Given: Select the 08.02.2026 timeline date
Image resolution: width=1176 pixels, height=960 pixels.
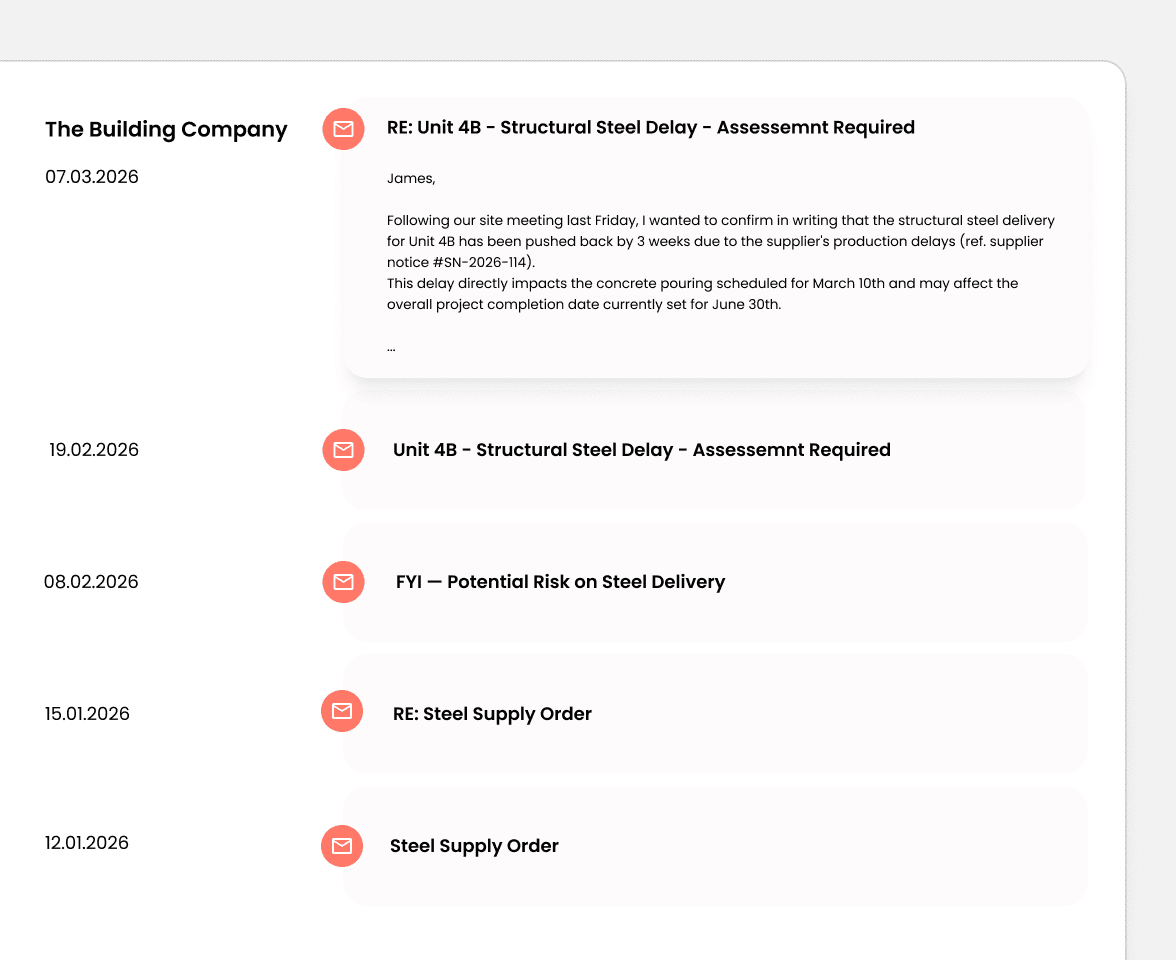Looking at the screenshot, I should [x=91, y=582].
